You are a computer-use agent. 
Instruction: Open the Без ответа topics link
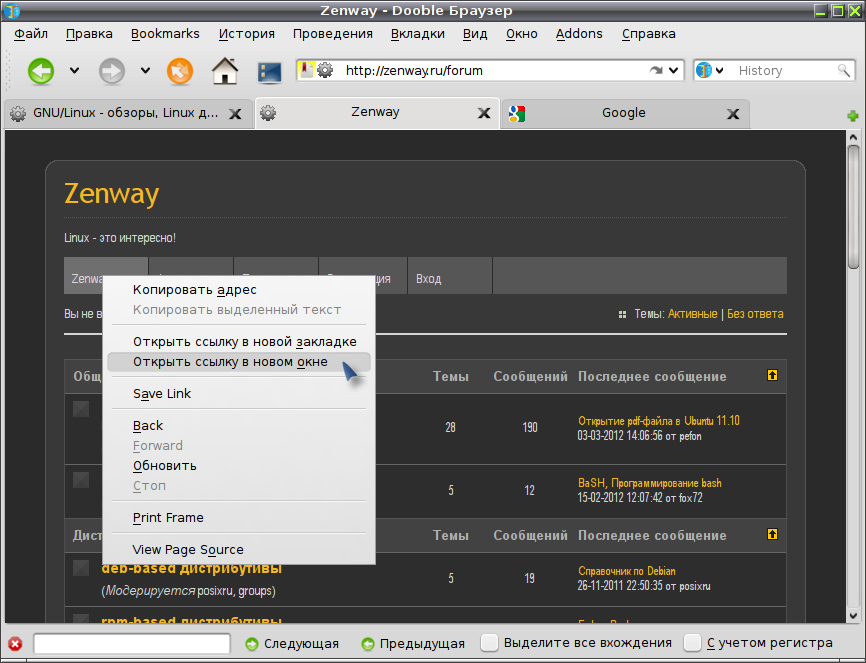755,314
